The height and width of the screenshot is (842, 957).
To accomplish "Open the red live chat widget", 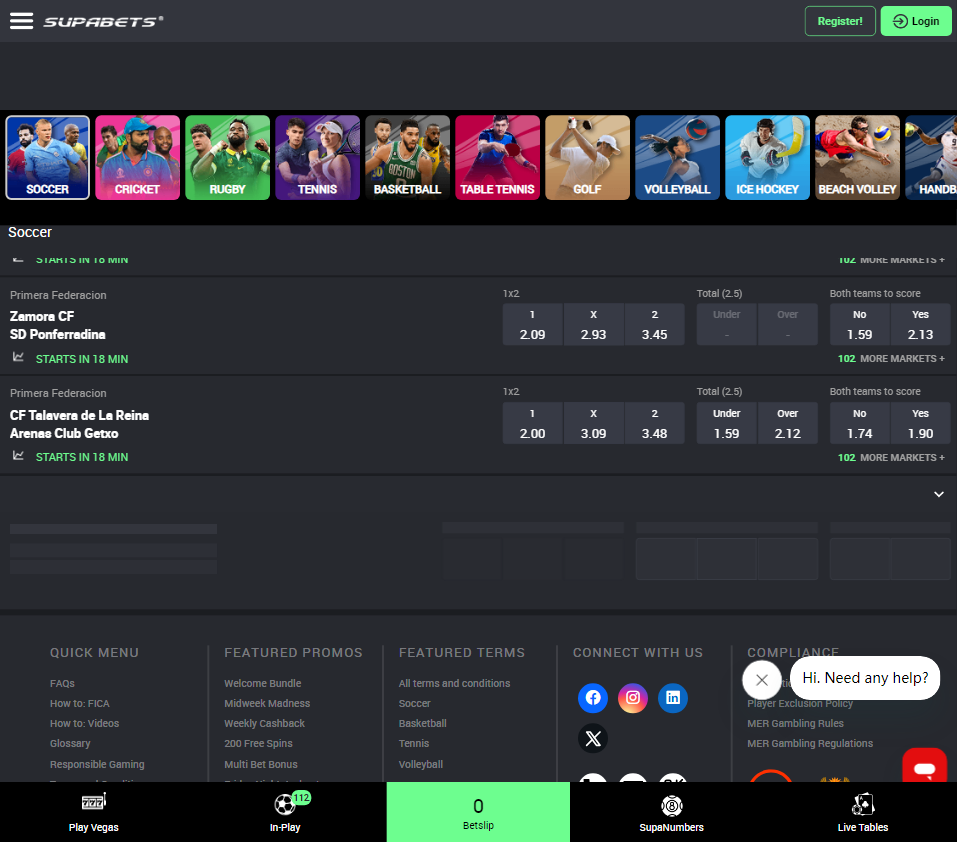I will click(925, 767).
